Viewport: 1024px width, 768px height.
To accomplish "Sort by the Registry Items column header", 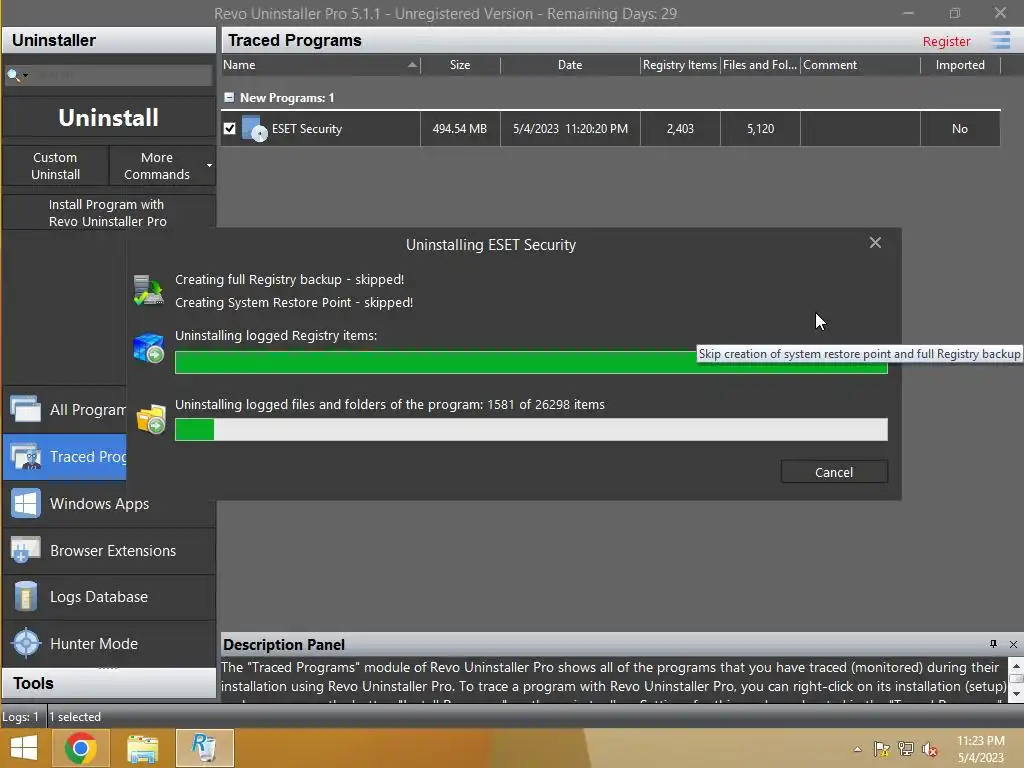I will [x=680, y=65].
